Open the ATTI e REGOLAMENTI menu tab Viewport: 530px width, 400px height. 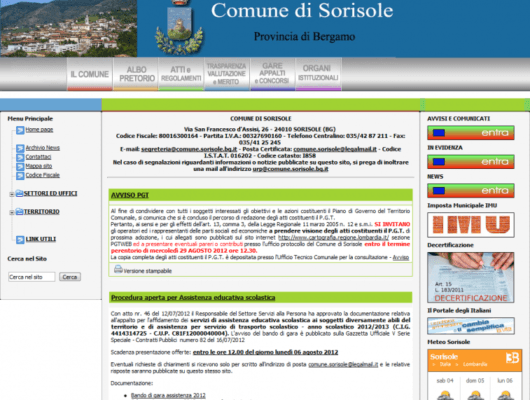click(181, 74)
